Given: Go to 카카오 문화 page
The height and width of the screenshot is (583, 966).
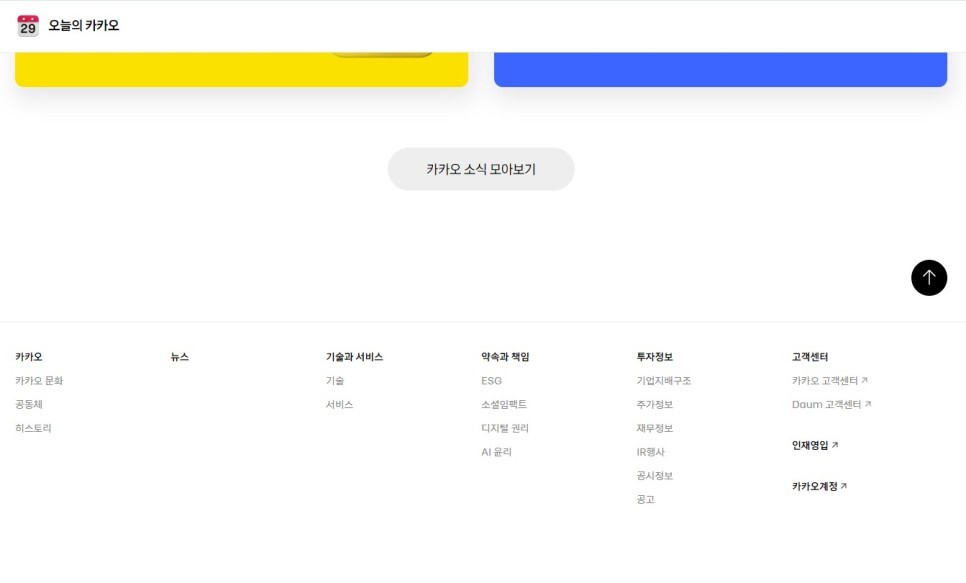Looking at the screenshot, I should [x=39, y=381].
